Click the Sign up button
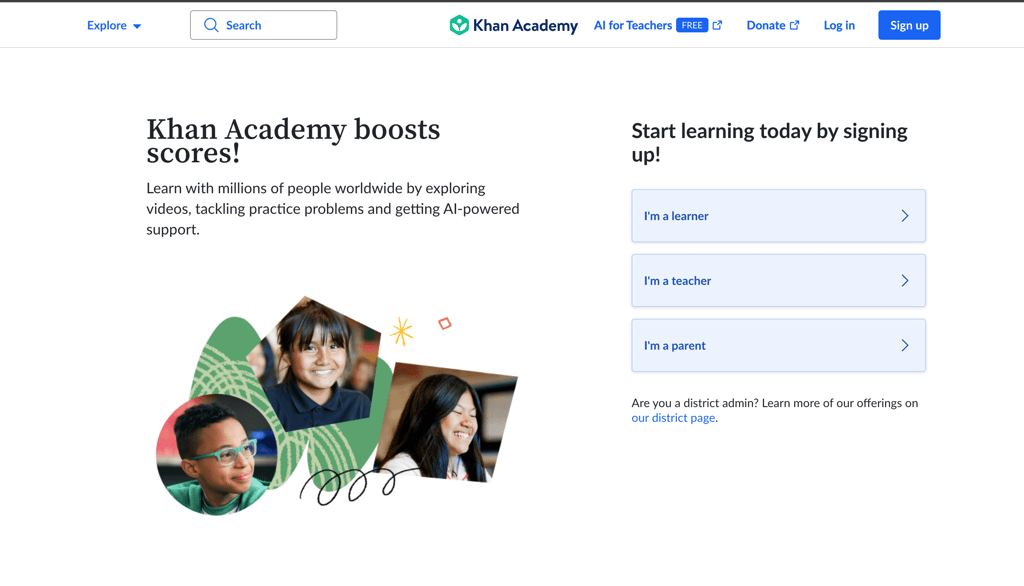The image size is (1024, 586). (908, 24)
